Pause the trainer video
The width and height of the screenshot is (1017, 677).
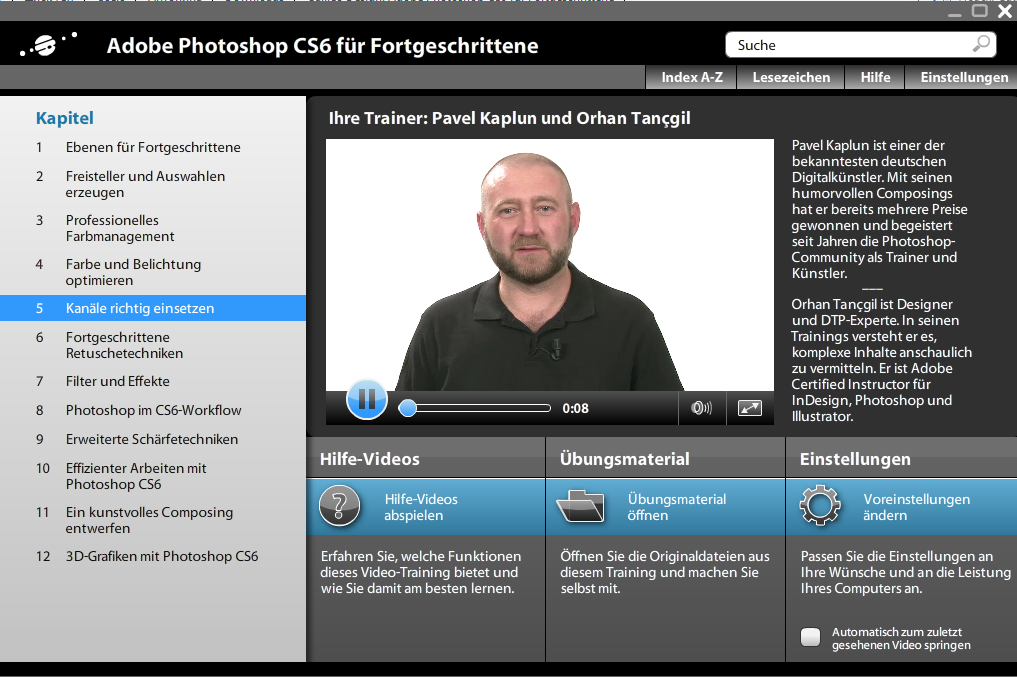click(366, 399)
